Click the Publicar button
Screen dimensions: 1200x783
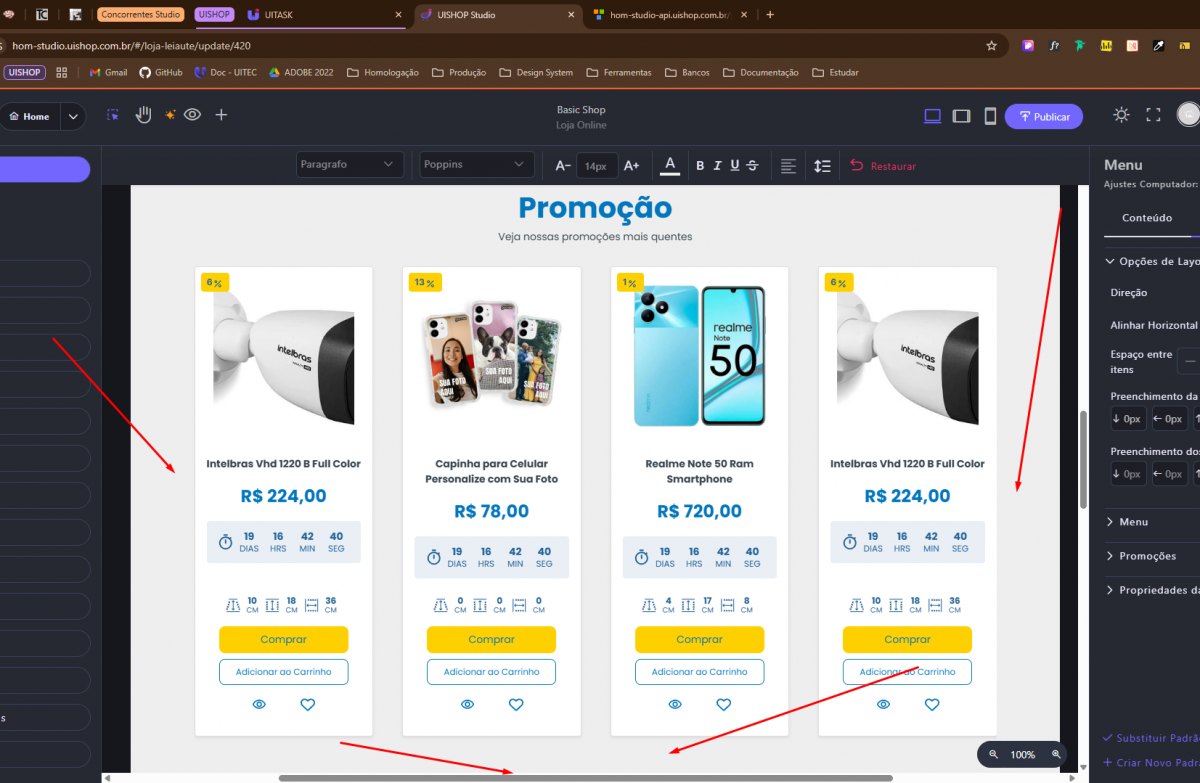[1043, 117]
